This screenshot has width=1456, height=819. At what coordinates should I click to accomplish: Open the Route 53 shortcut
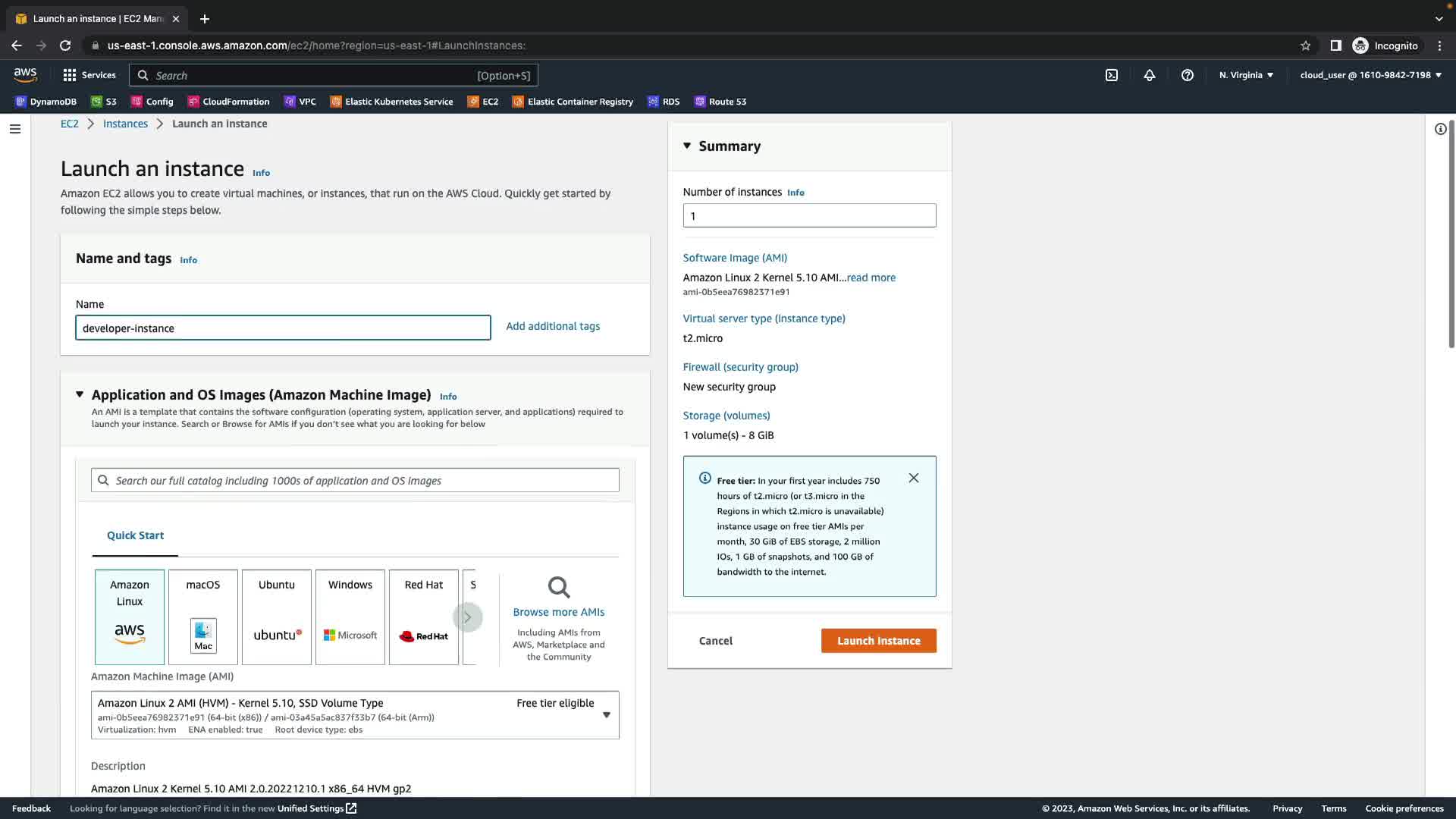click(720, 102)
